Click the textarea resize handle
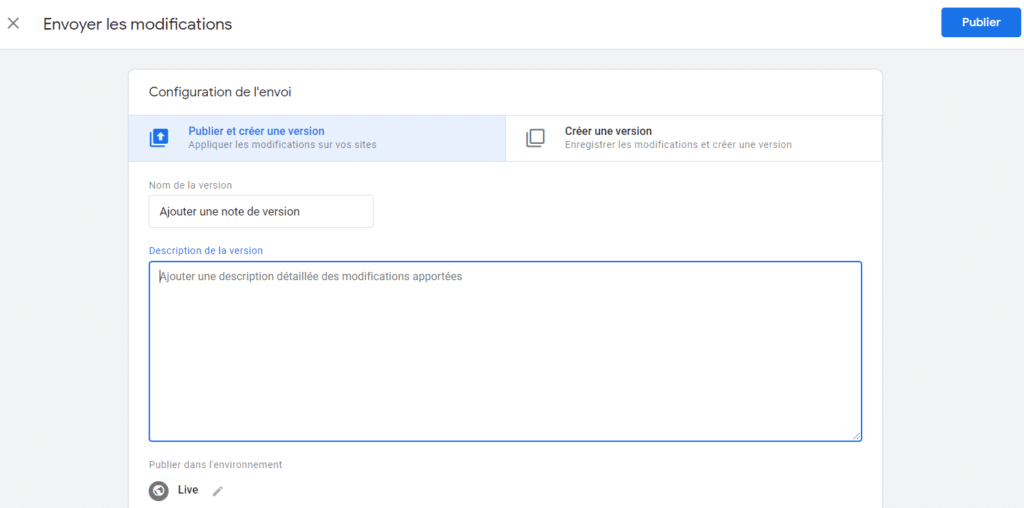The image size is (1024, 508). [x=856, y=436]
